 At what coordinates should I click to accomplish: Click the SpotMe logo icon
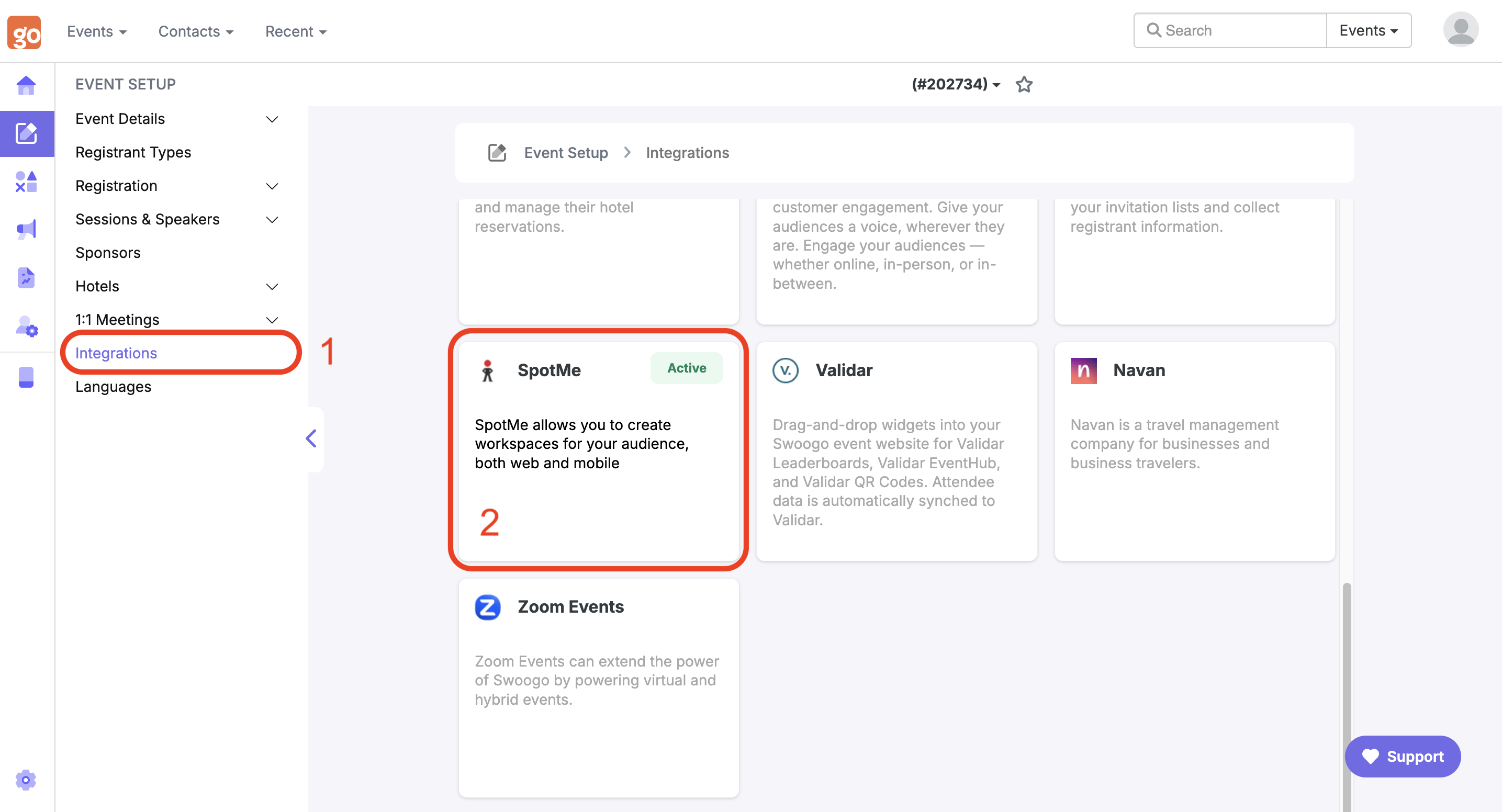[x=487, y=371]
